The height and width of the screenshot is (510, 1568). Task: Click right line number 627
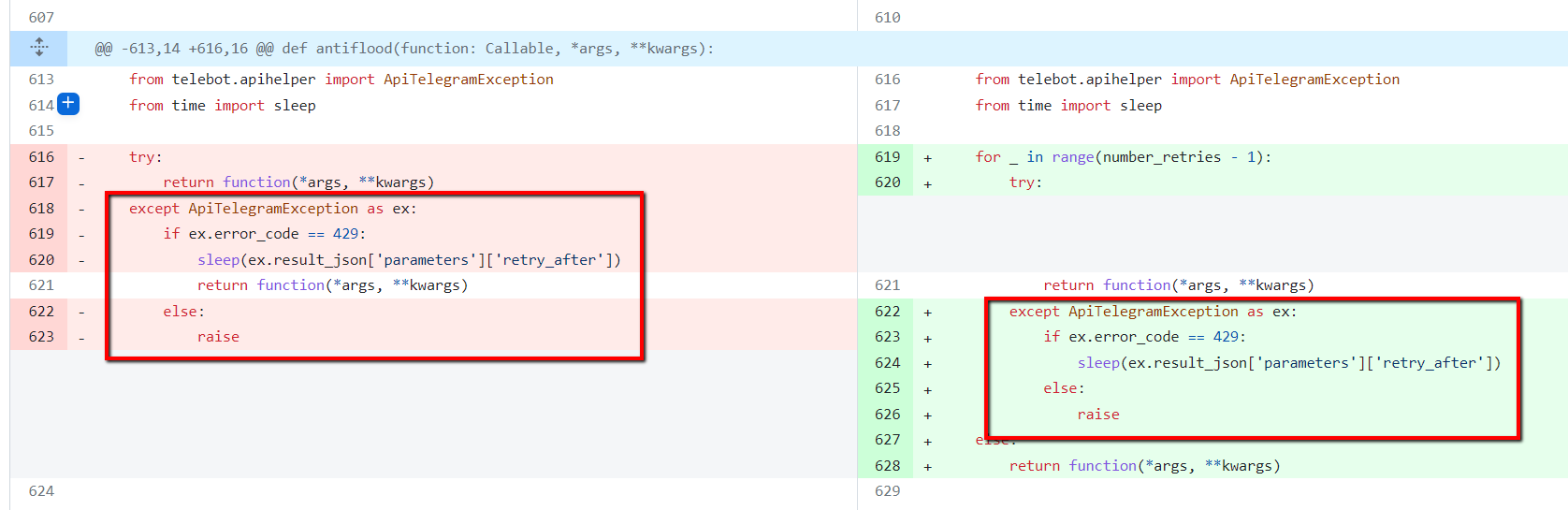(x=887, y=440)
